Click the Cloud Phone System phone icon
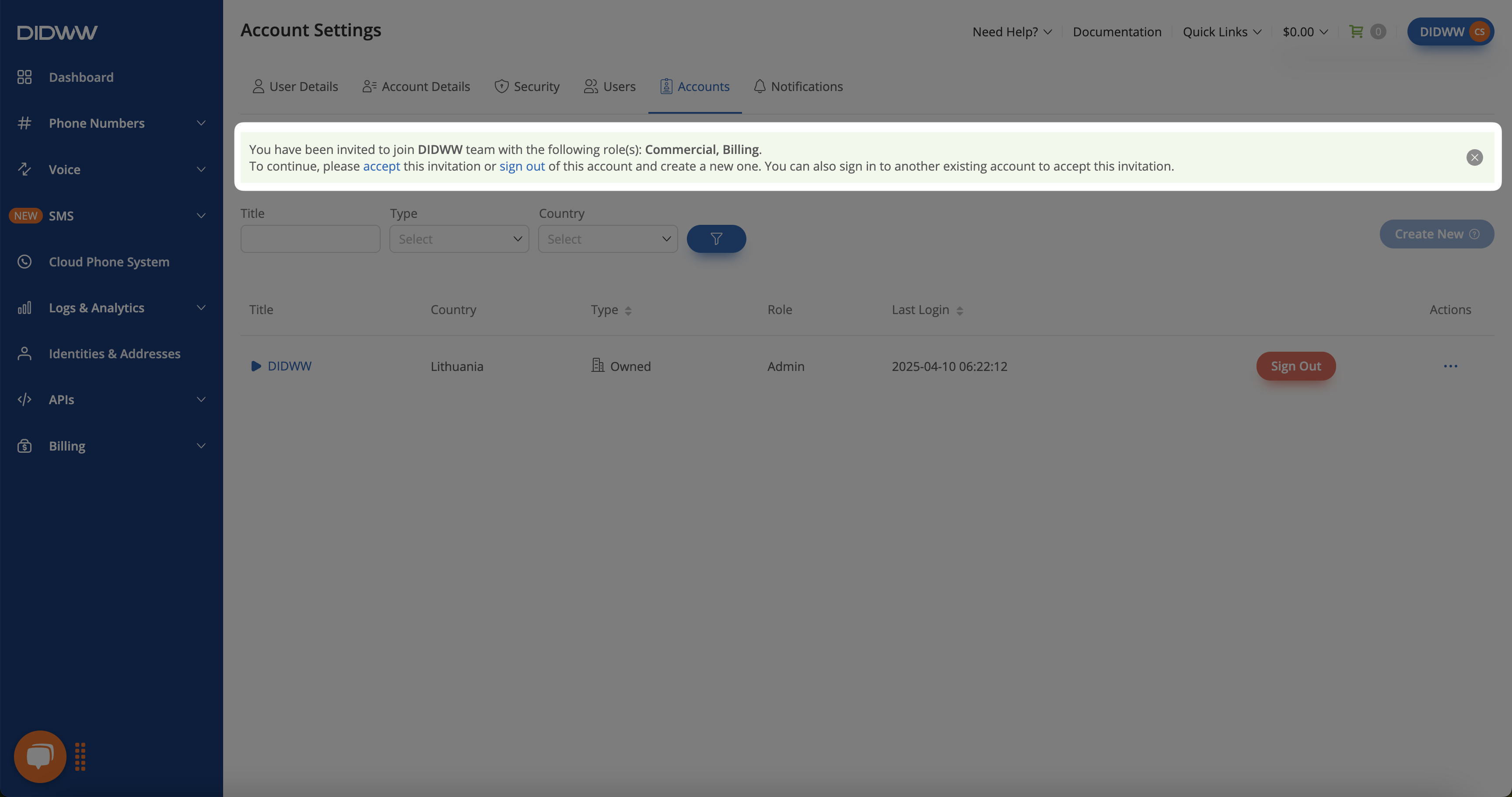The width and height of the screenshot is (1512, 797). pyautogui.click(x=24, y=262)
